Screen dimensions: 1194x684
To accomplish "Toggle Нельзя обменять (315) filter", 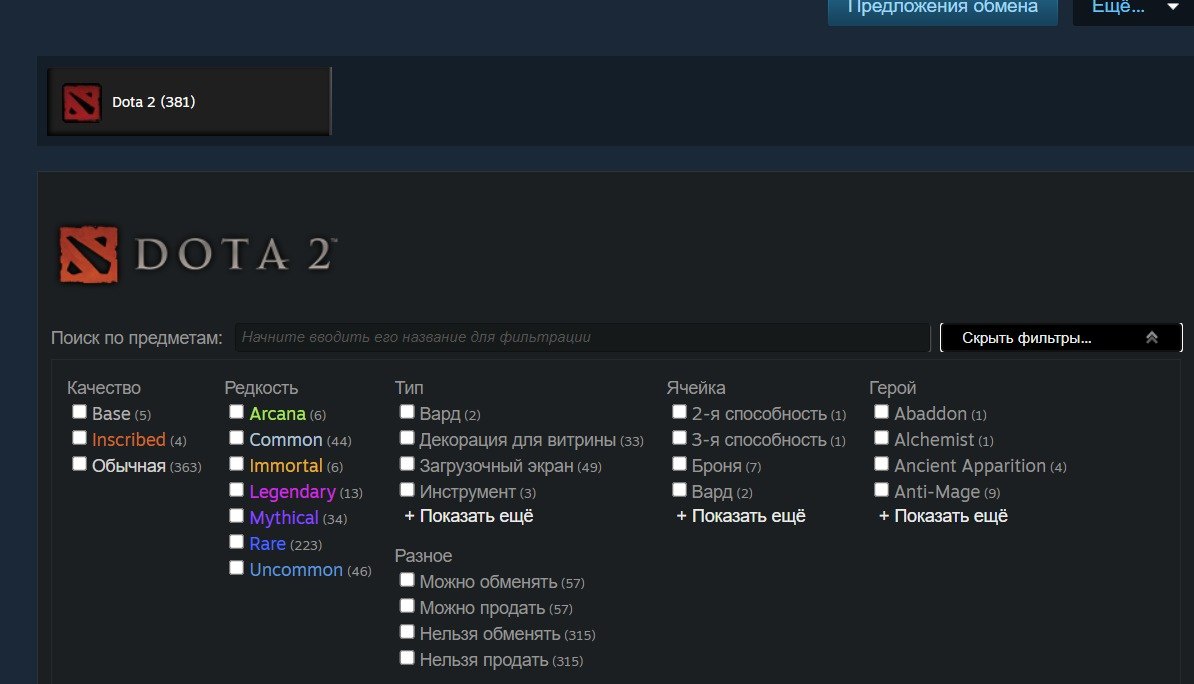I will pyautogui.click(x=407, y=632).
